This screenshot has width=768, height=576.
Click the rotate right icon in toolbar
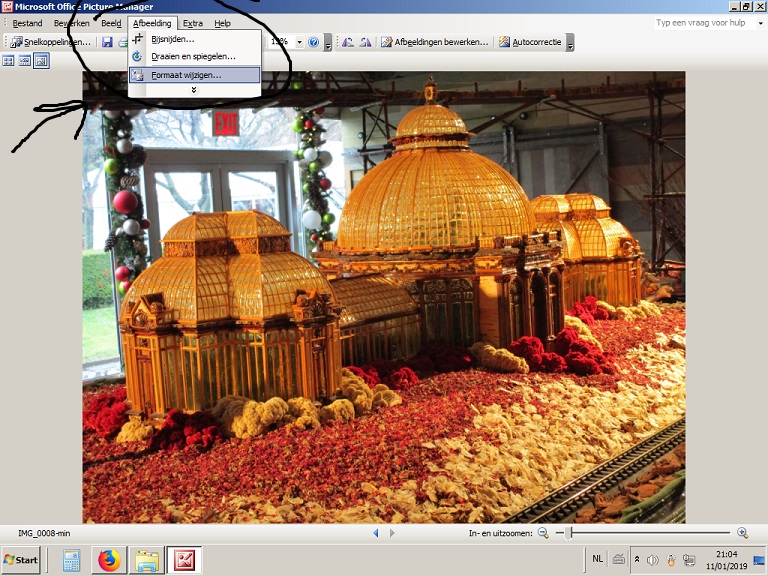point(365,42)
